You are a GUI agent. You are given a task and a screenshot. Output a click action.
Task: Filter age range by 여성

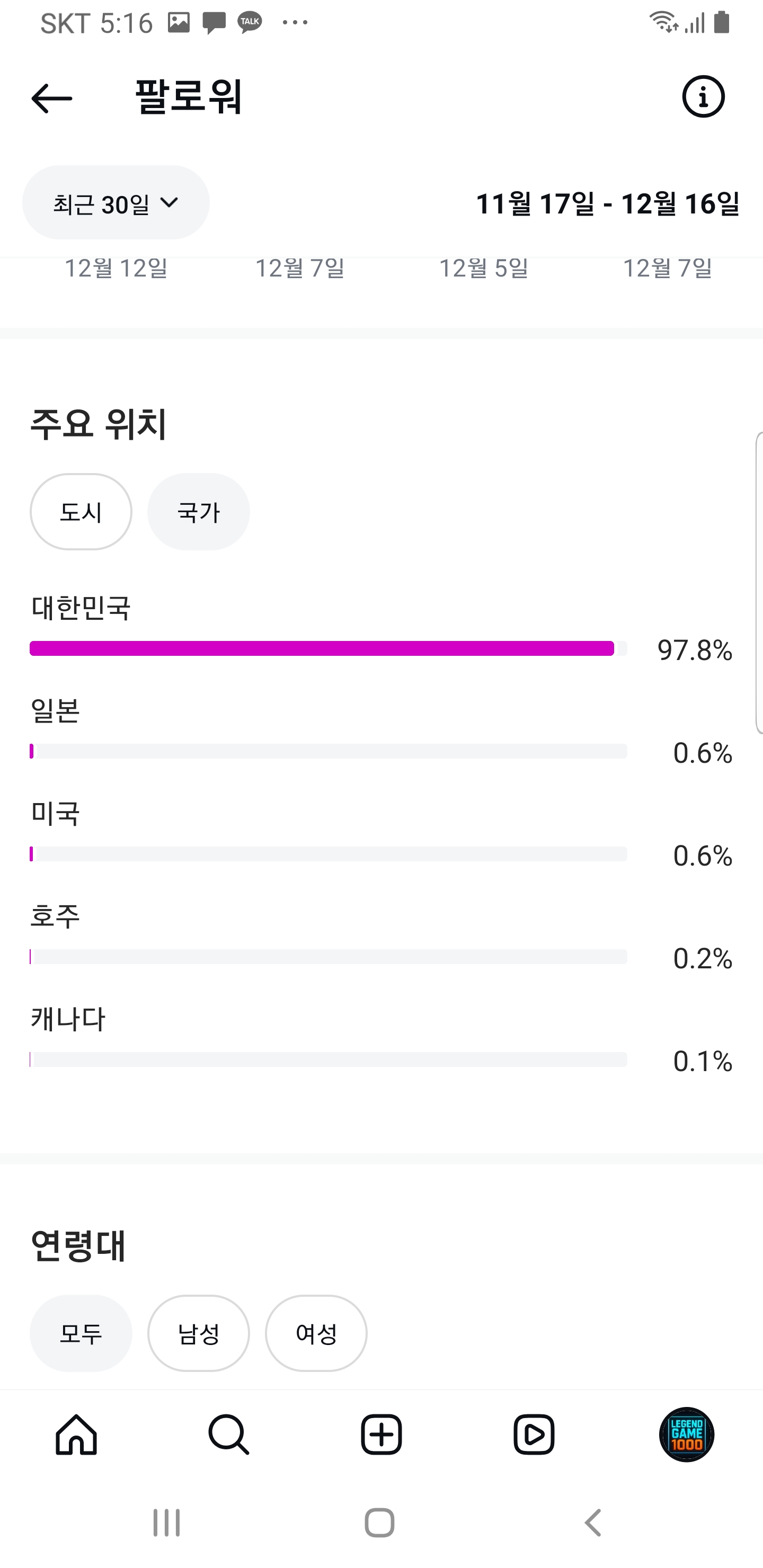(316, 1333)
